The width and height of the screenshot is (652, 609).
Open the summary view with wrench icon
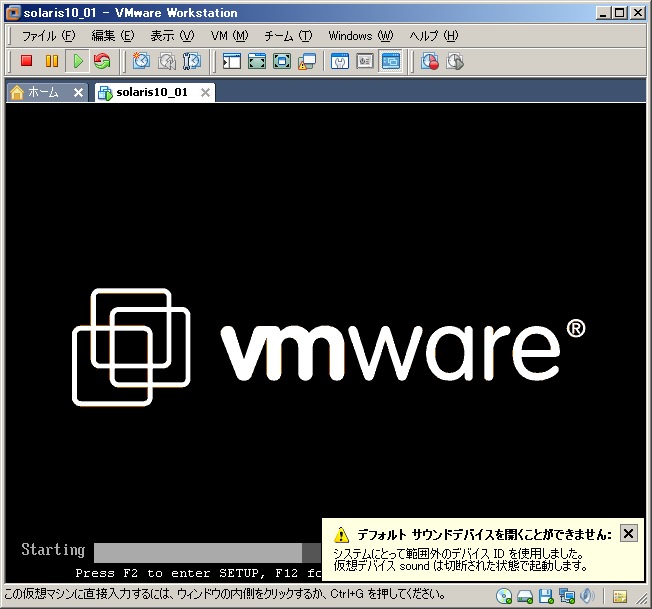point(340,61)
